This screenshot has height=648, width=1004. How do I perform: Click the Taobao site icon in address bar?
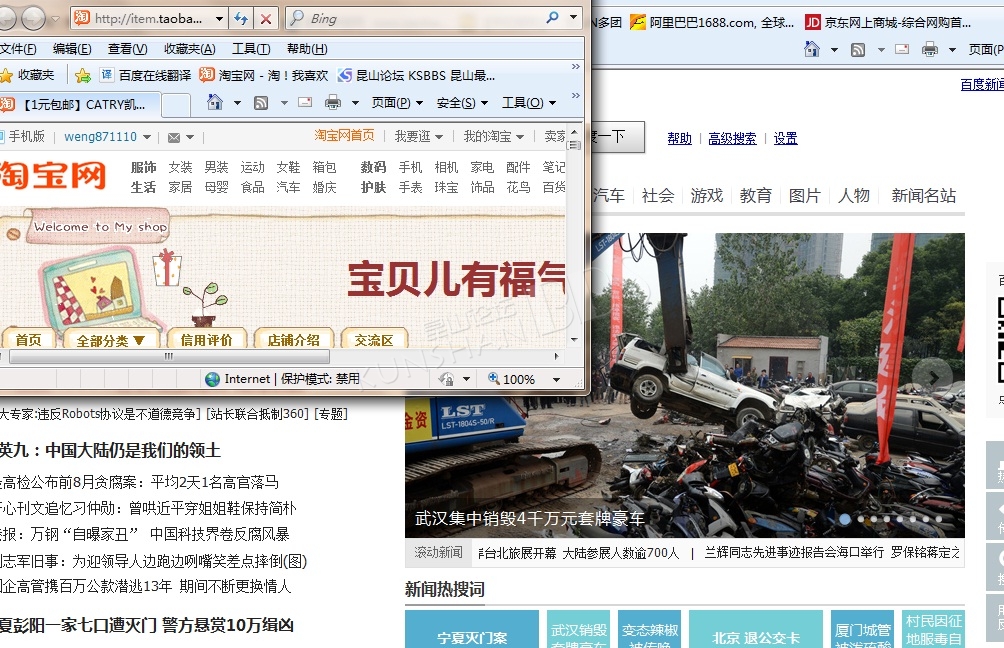click(81, 18)
